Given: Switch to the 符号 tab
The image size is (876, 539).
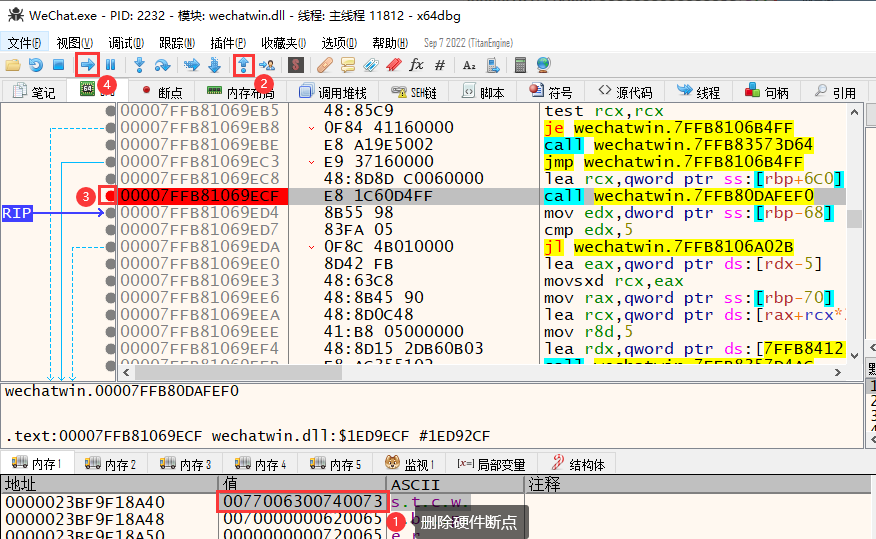Looking at the screenshot, I should point(551,92).
